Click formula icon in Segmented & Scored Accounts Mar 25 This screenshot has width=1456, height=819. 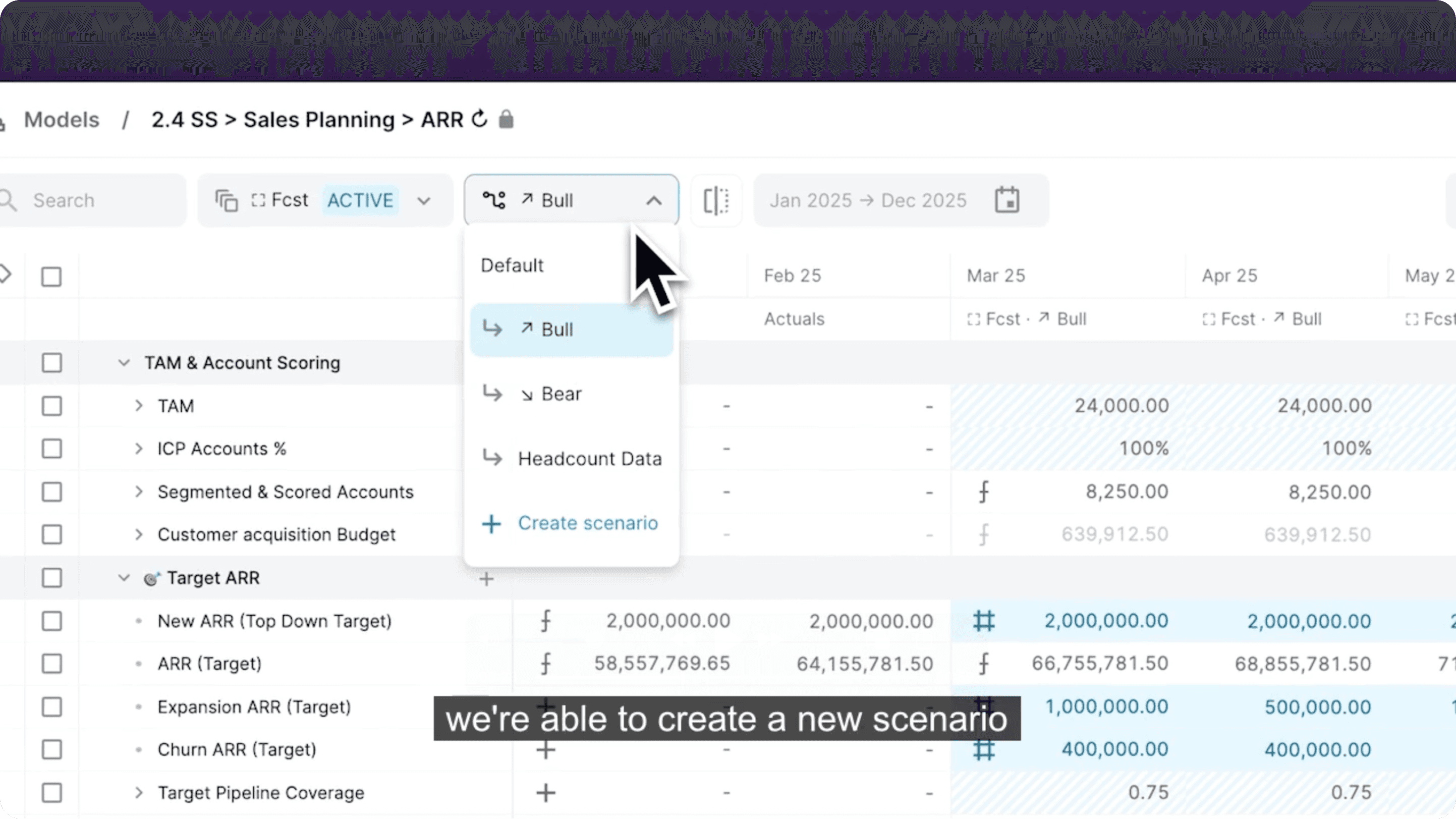point(984,492)
